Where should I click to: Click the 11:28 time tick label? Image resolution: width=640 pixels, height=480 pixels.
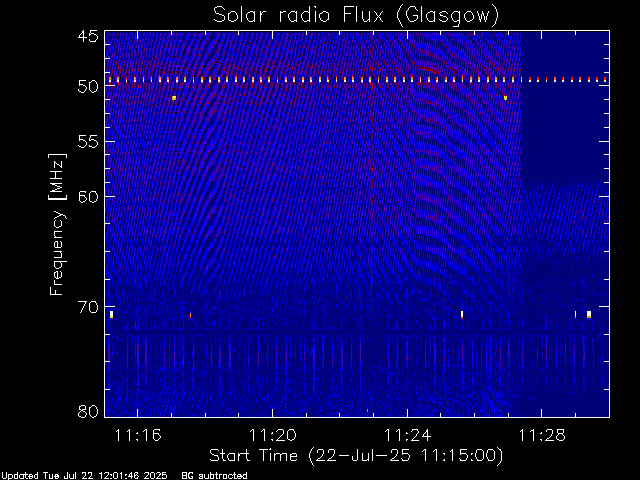point(542,435)
